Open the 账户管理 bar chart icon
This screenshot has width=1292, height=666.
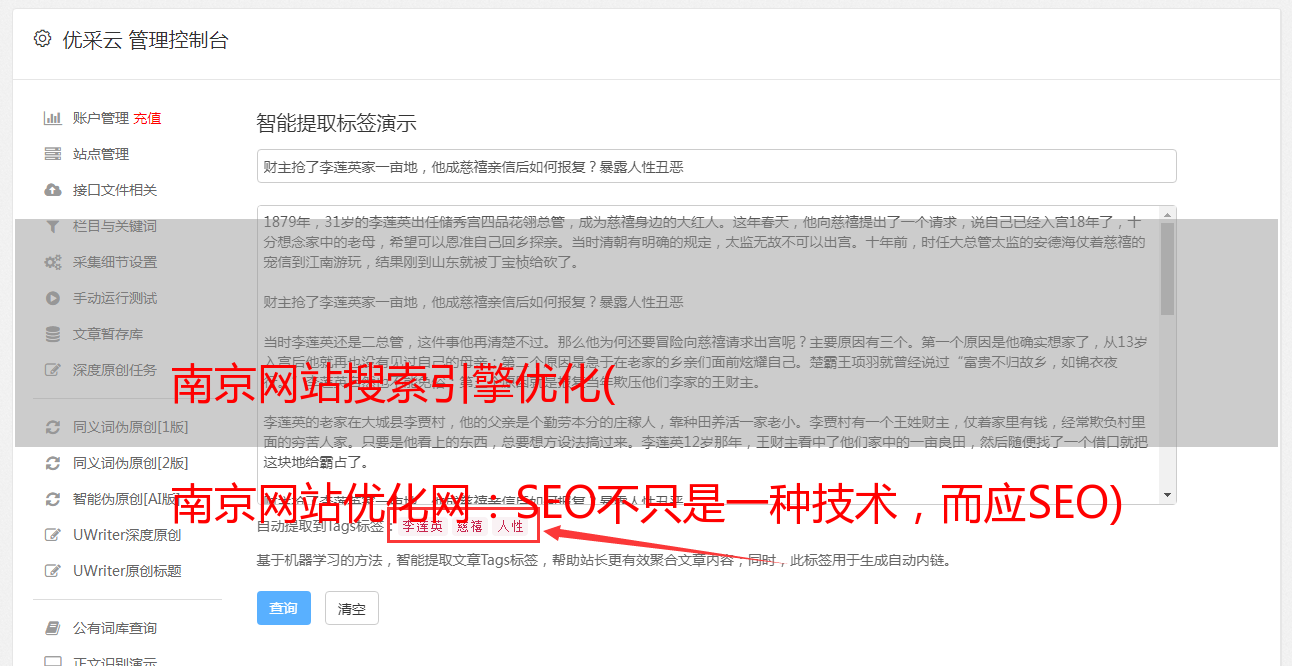point(53,118)
